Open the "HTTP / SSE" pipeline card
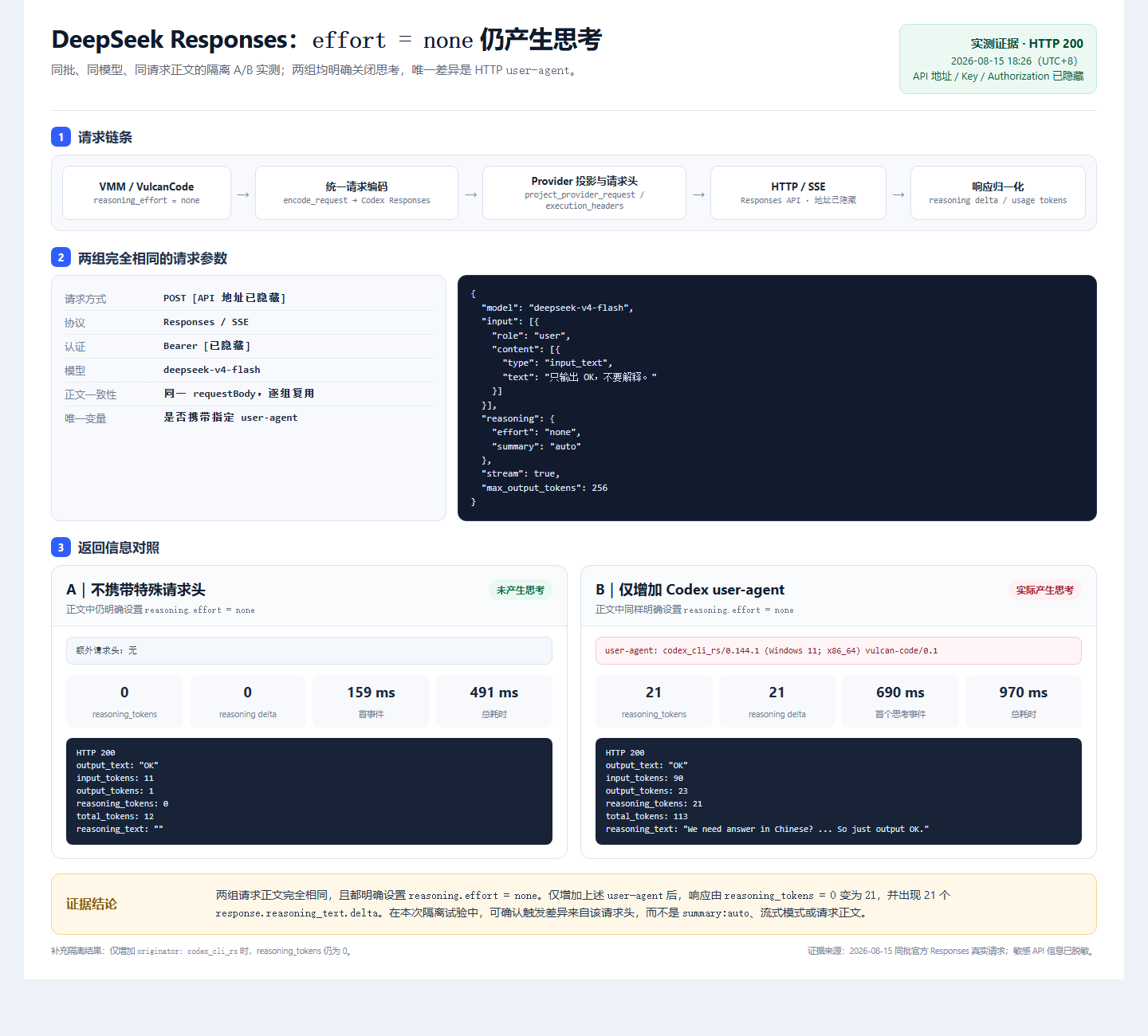 tap(798, 193)
